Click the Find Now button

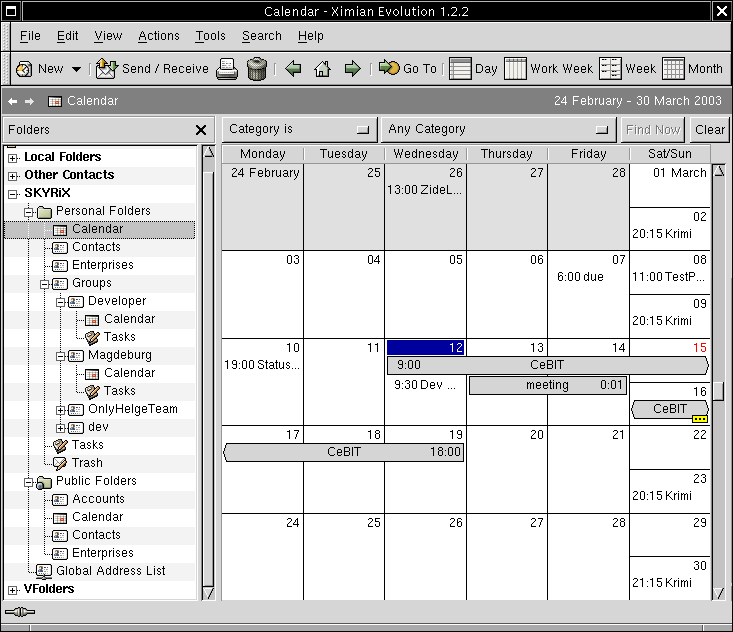(x=653, y=130)
